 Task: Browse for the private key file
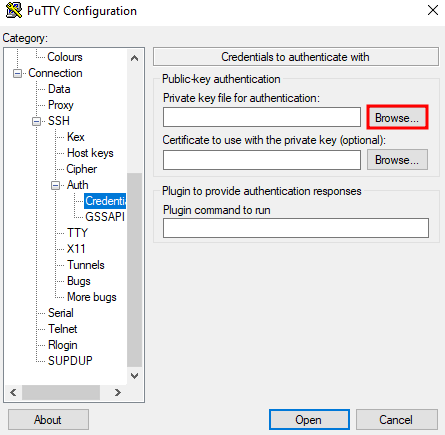coord(397,118)
